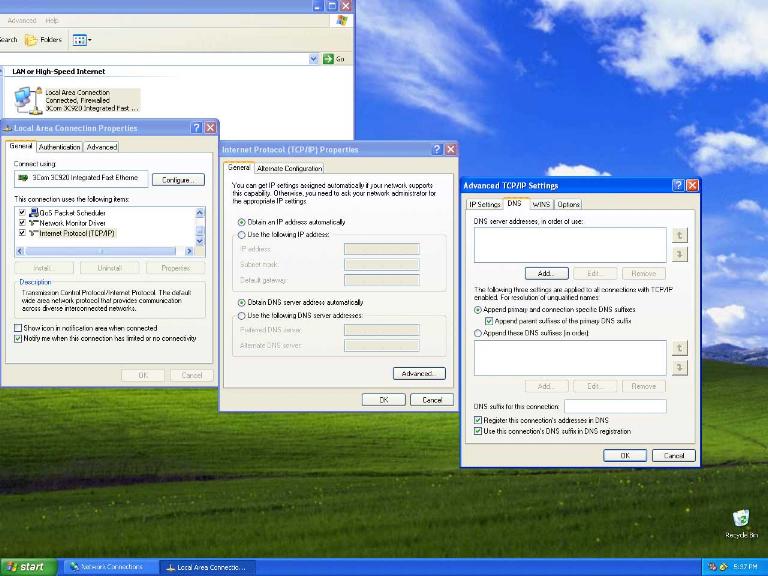The width and height of the screenshot is (768, 576).
Task: Click the Configure button
Action: click(178, 180)
